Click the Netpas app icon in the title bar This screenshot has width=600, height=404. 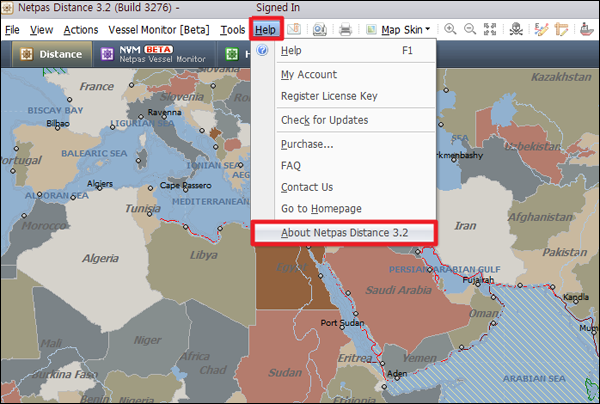point(8,8)
